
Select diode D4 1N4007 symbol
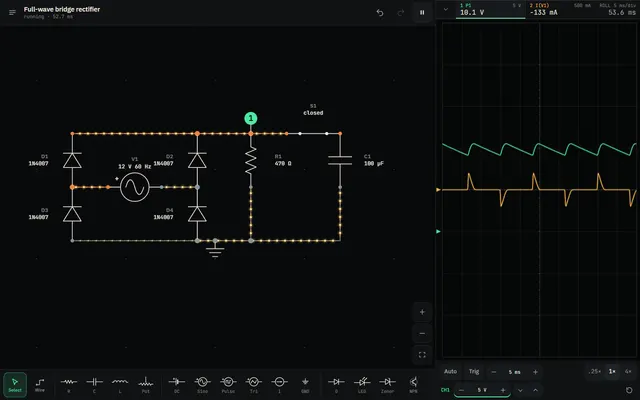pos(197,214)
